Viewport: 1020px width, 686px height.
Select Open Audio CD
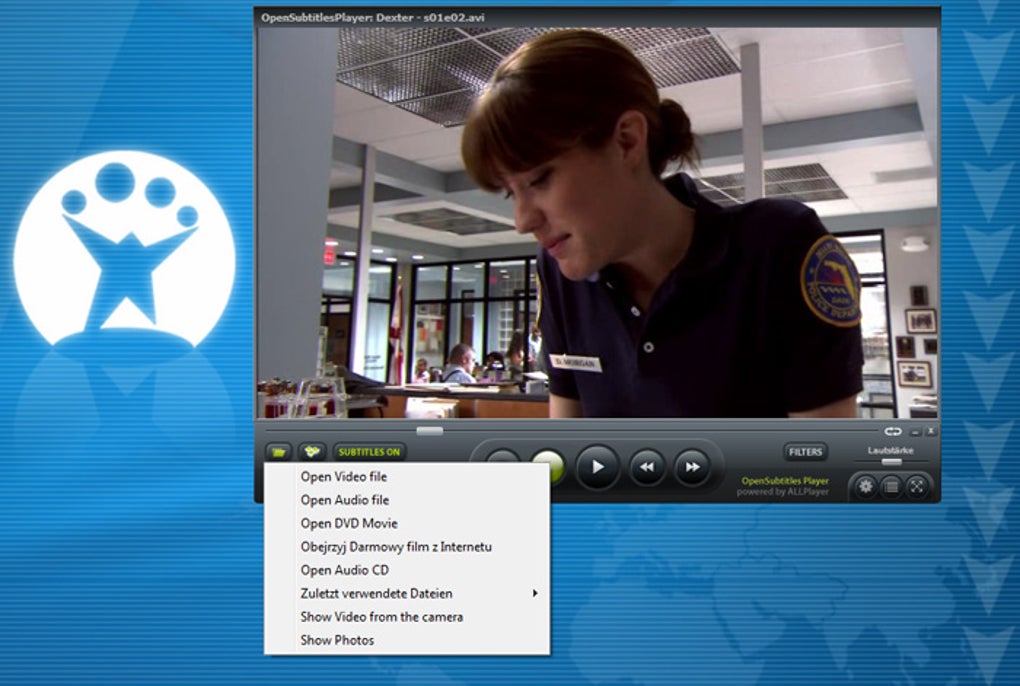pos(407,570)
